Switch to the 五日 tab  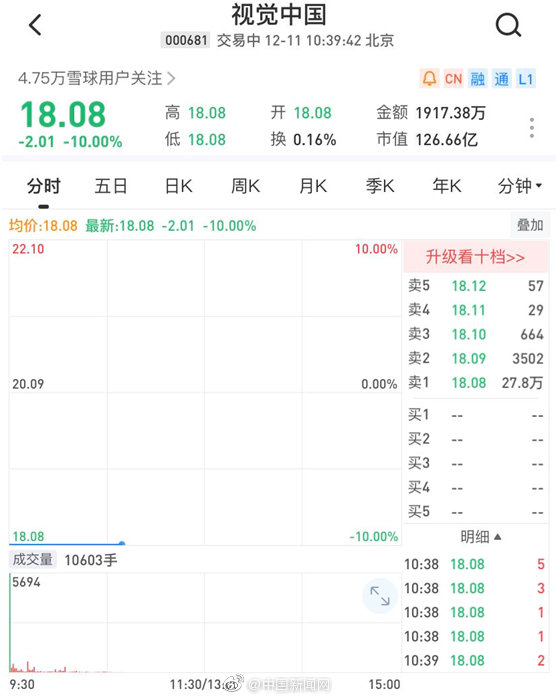(111, 186)
